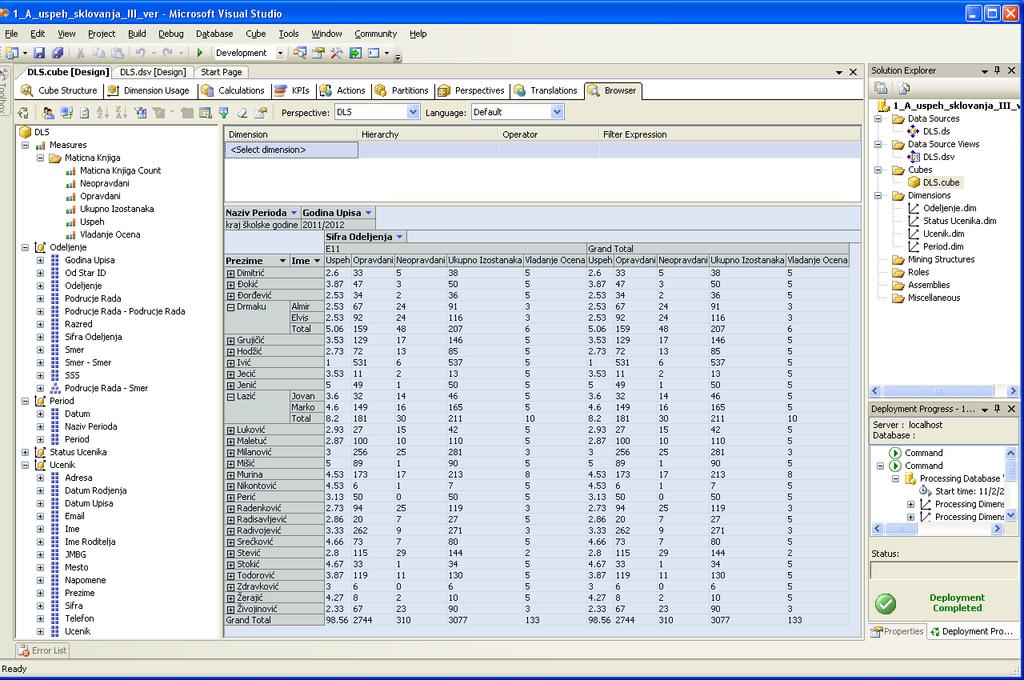Open the Database menu

[x=214, y=34]
